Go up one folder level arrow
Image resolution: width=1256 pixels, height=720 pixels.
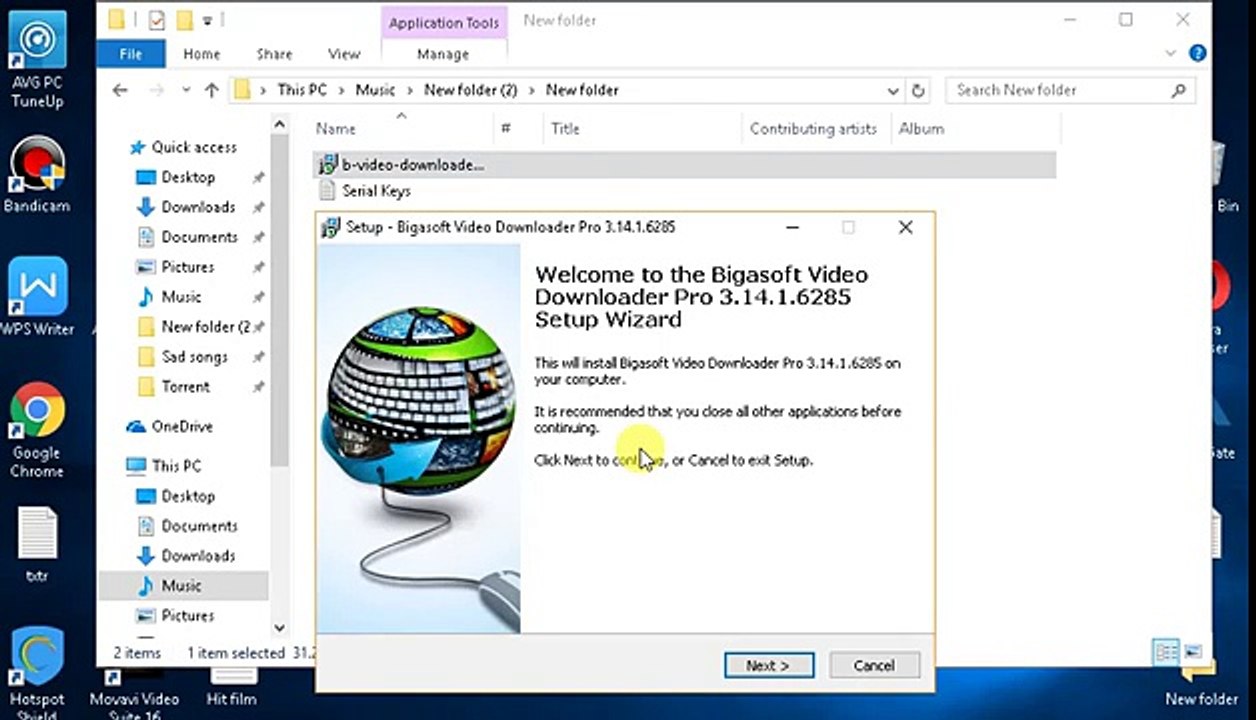tap(211, 90)
